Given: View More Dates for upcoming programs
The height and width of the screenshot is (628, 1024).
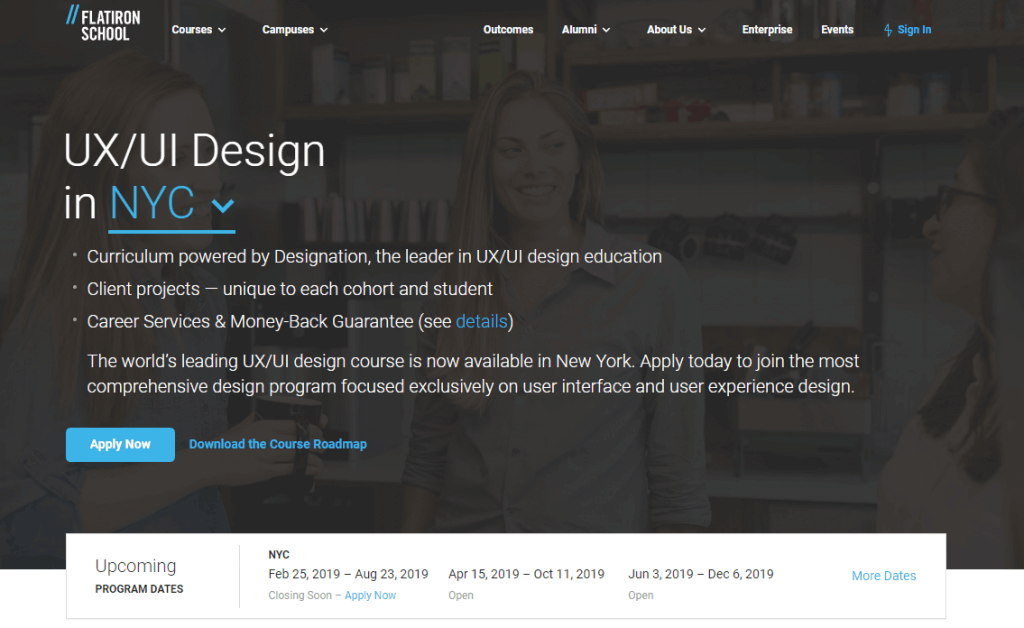Looking at the screenshot, I should [x=884, y=576].
